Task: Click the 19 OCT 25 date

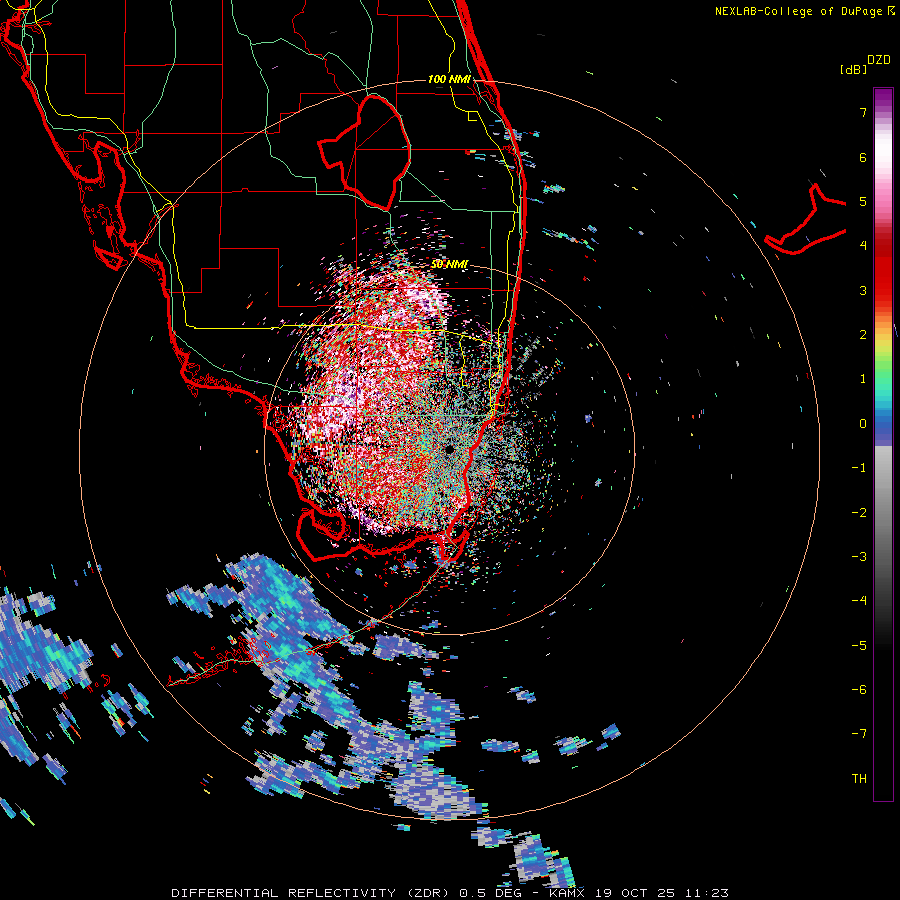Action: click(637, 893)
